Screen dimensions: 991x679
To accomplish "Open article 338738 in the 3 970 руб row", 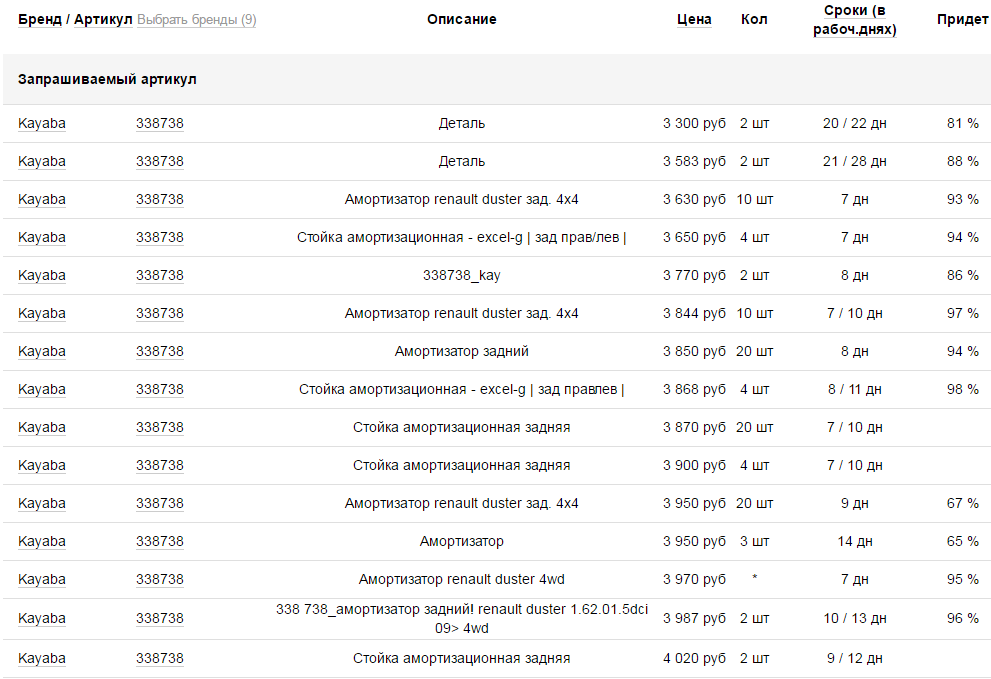I will [159, 579].
